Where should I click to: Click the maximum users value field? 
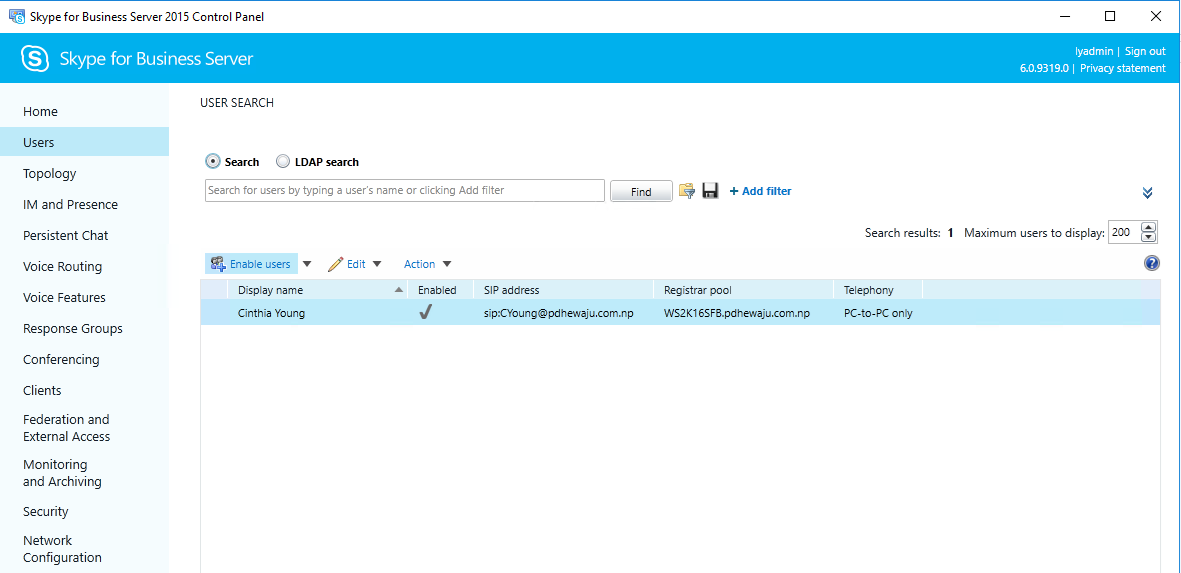pyautogui.click(x=1125, y=233)
